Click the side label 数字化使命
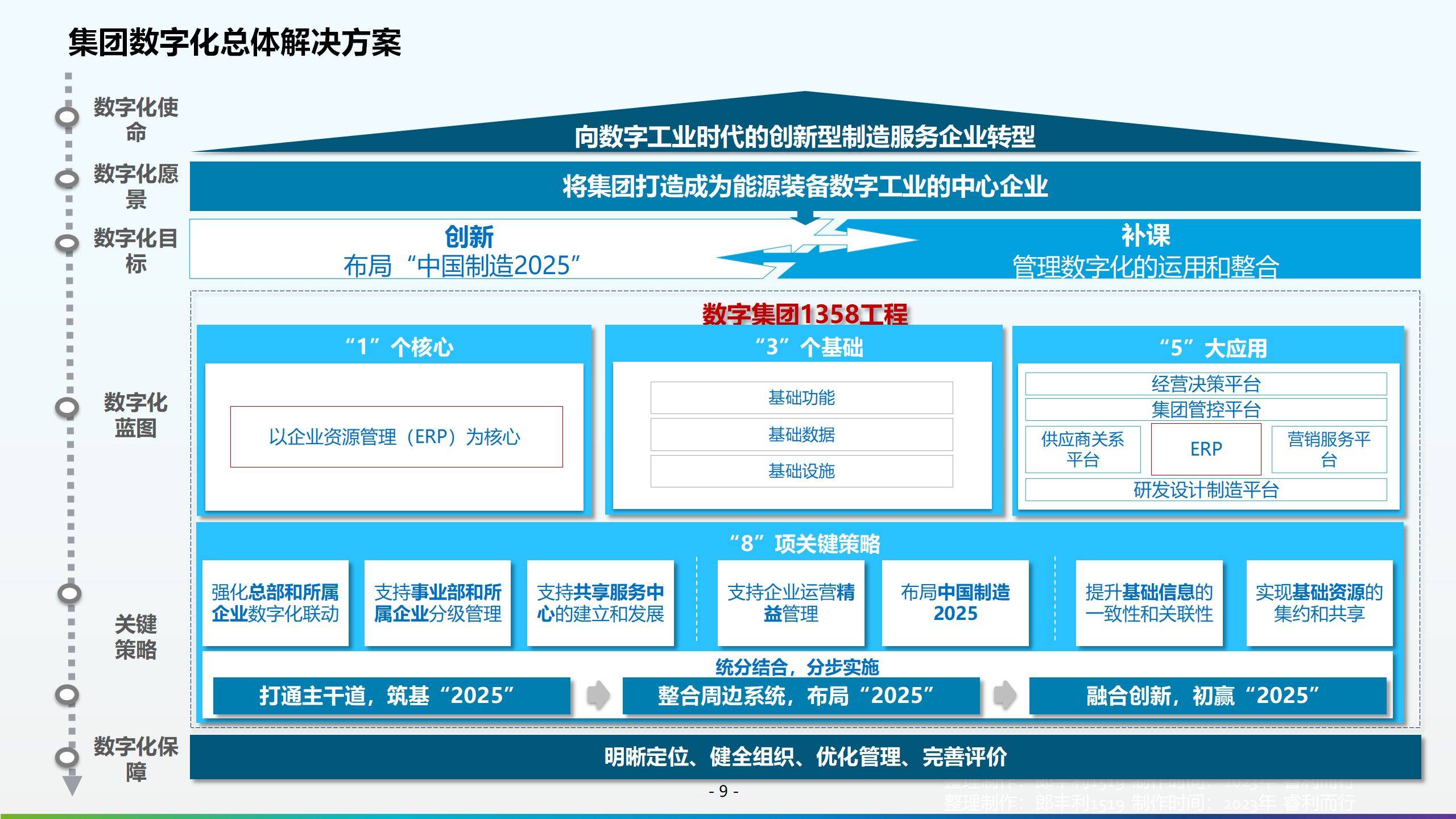 coord(136,119)
